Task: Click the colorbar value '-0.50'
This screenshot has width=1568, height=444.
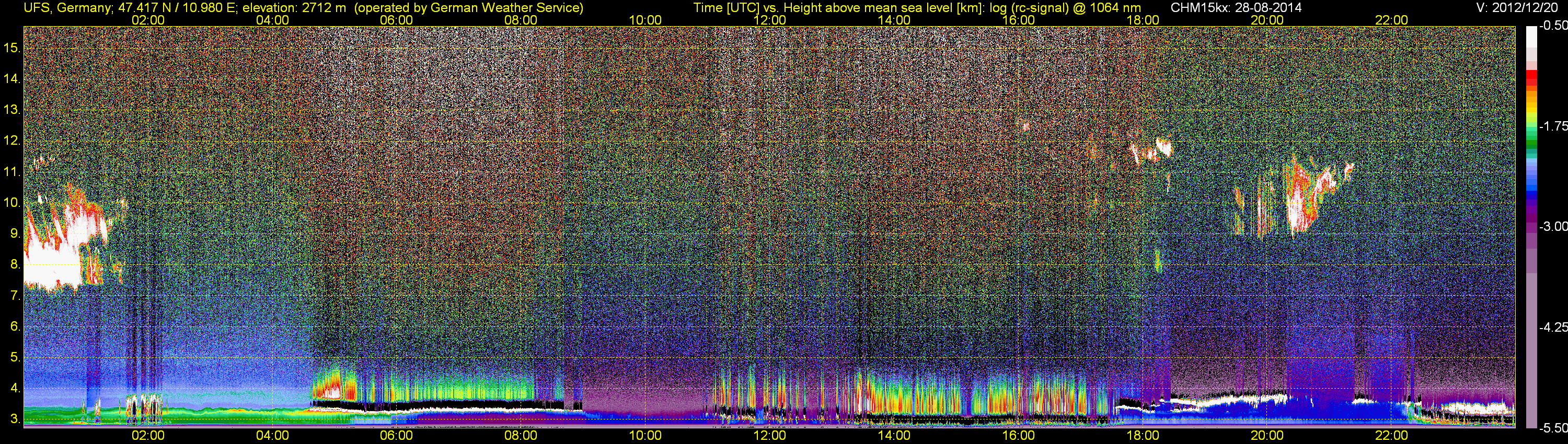Action: point(1553,26)
